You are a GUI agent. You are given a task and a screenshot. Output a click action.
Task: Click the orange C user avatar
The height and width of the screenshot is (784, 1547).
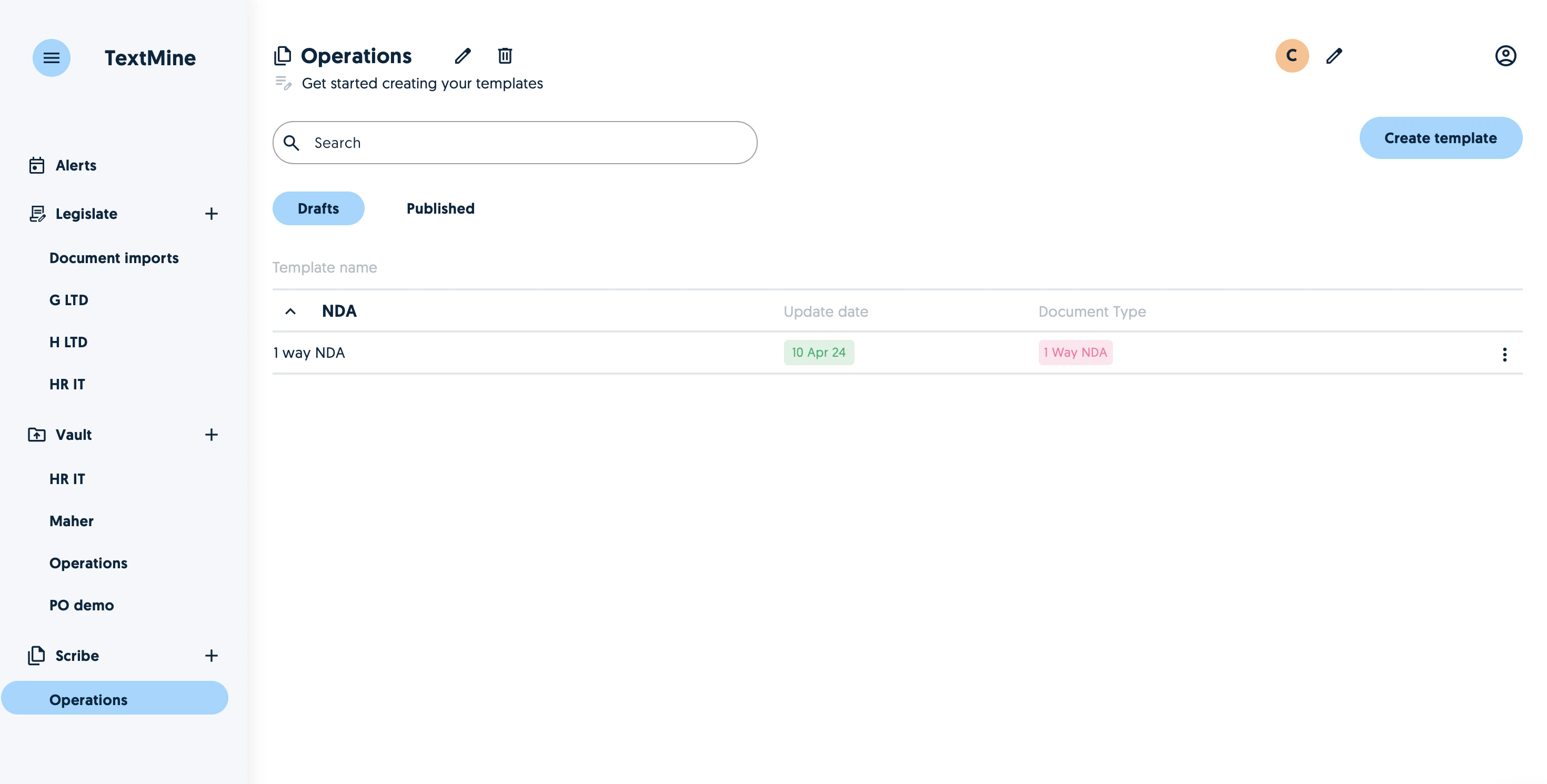tap(1292, 56)
